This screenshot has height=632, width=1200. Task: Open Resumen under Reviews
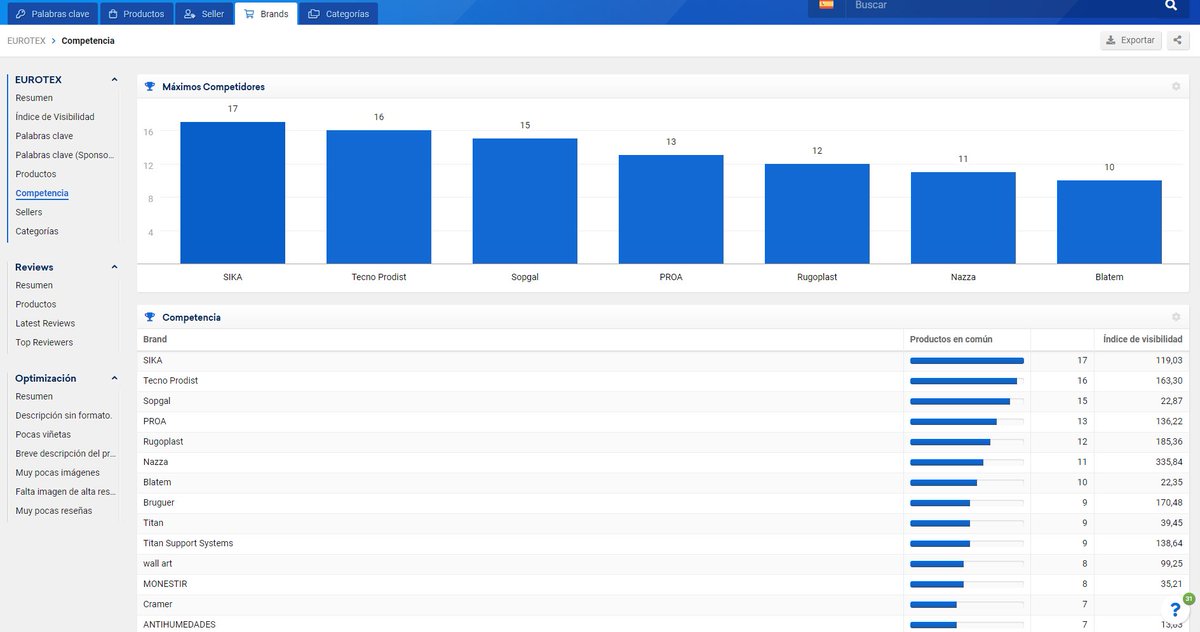click(x=34, y=285)
